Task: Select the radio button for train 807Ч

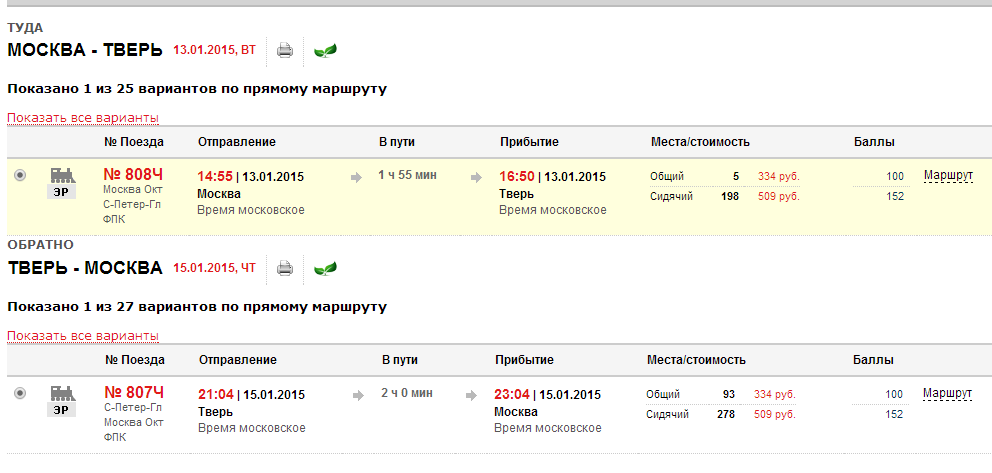Action: pos(20,394)
